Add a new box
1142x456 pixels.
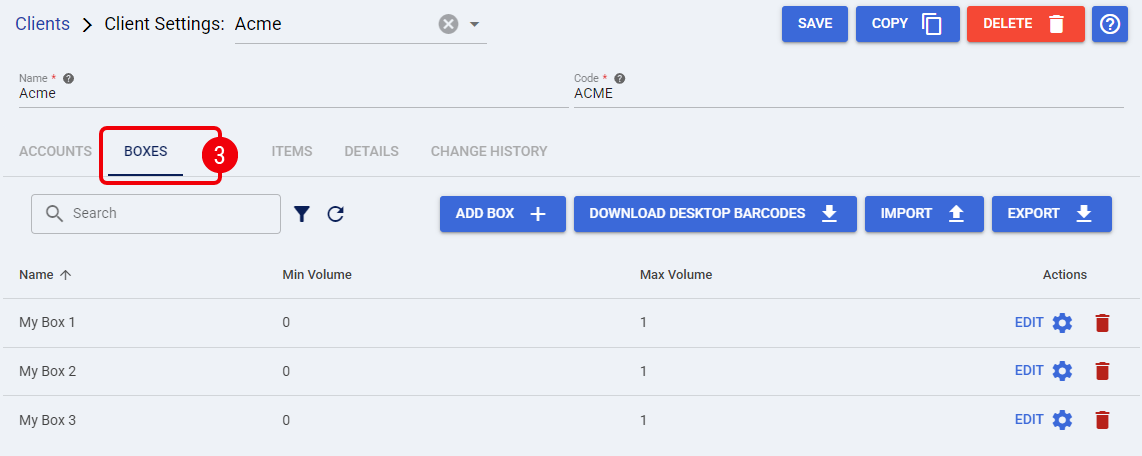[503, 213]
